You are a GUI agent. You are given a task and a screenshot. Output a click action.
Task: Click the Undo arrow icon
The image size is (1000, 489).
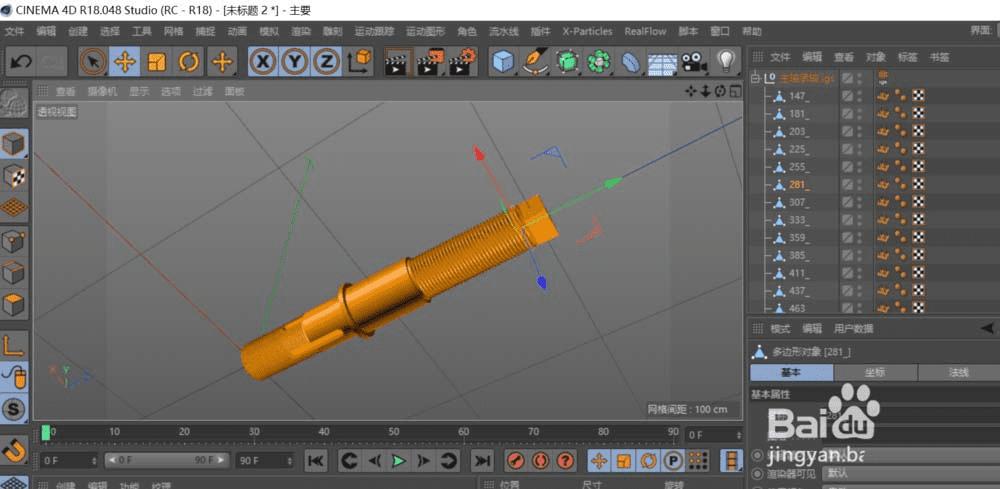(x=21, y=62)
